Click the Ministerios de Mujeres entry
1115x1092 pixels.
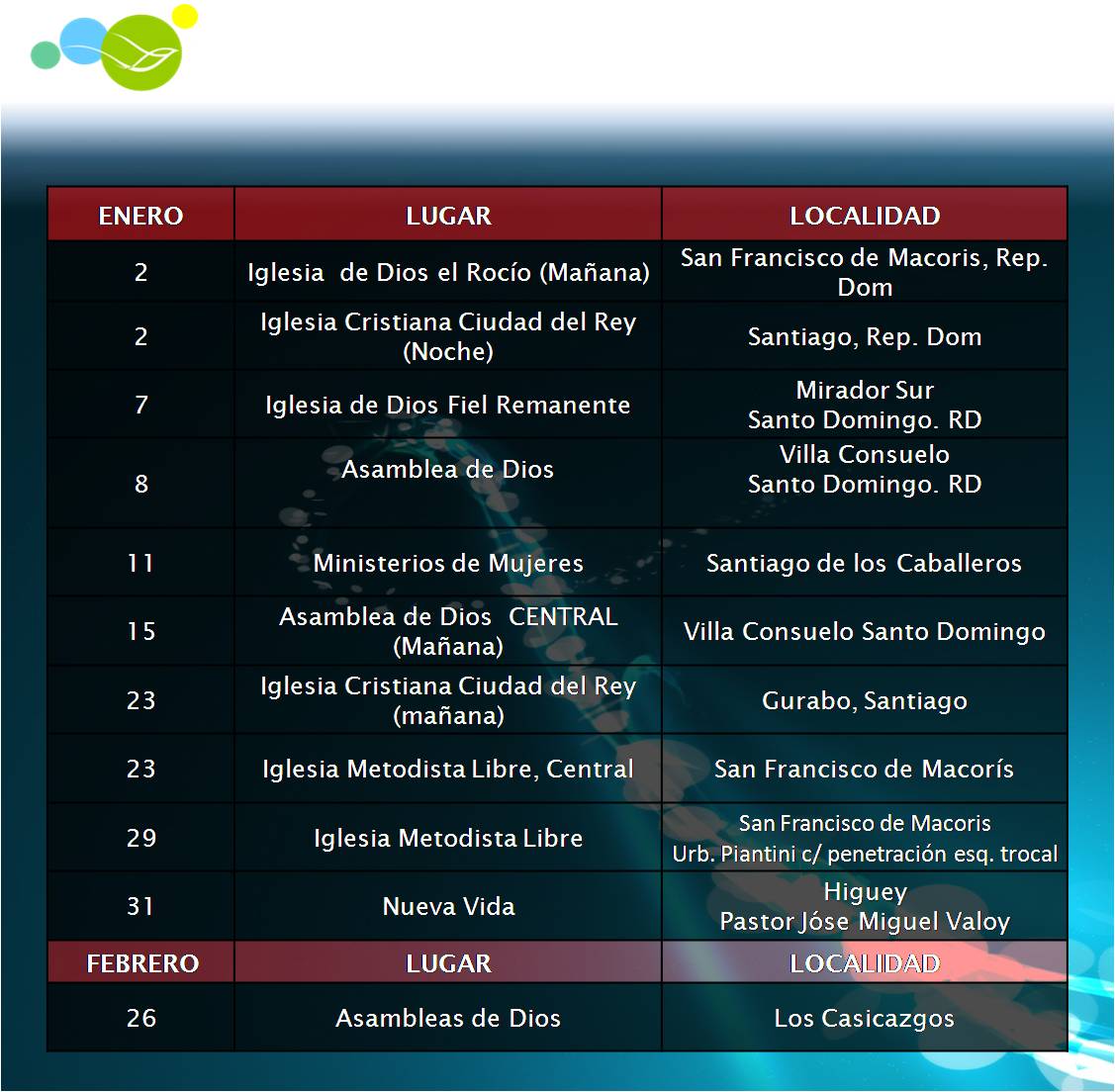[448, 564]
